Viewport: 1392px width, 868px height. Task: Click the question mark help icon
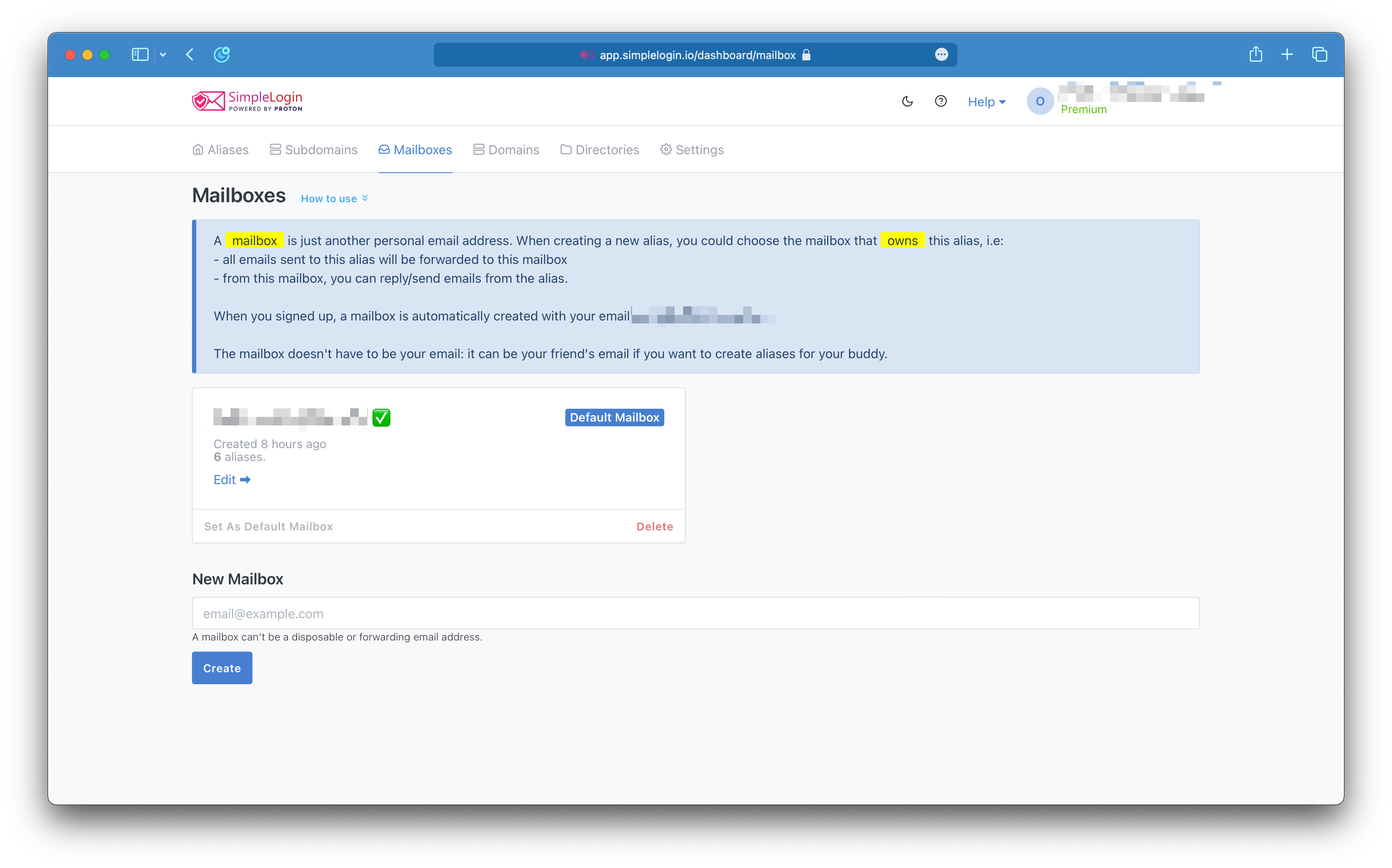[x=941, y=102]
